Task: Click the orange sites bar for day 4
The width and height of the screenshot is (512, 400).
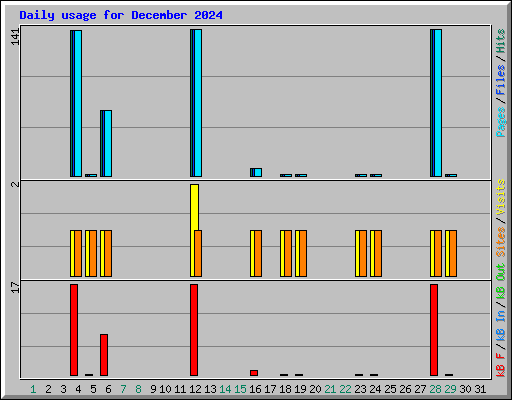Action: [x=78, y=253]
